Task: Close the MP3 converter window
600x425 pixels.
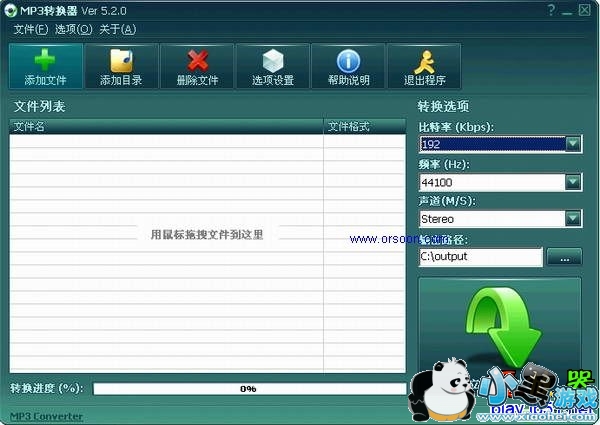Action: pyautogui.click(x=584, y=10)
